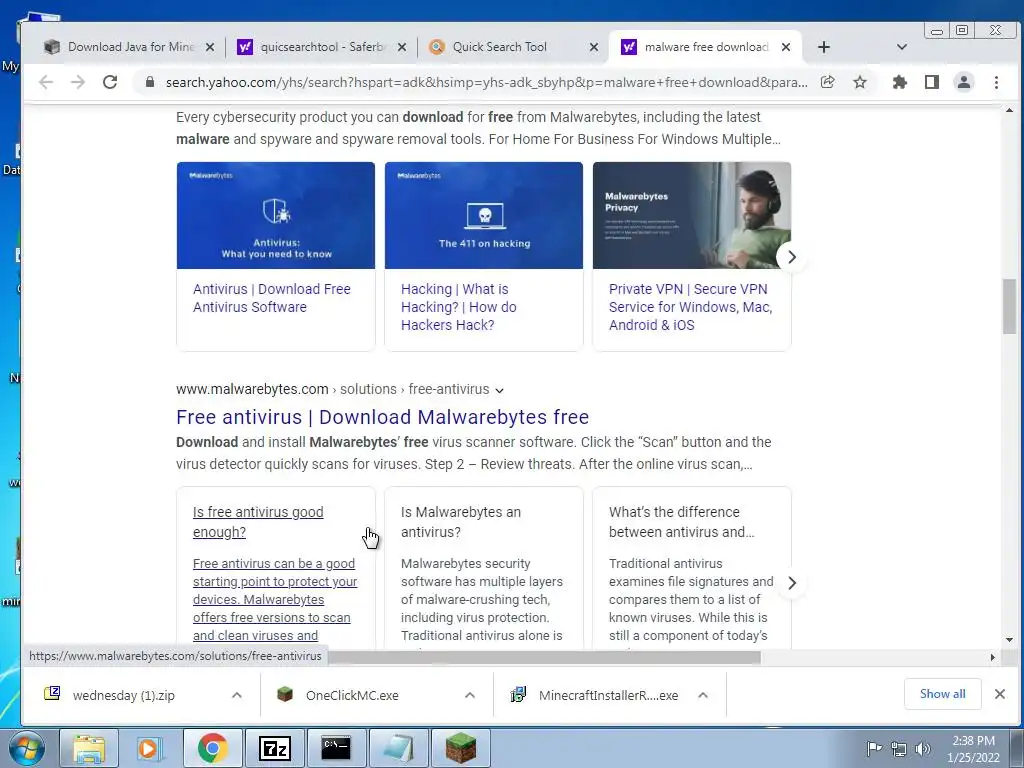Click the page scroll down arrow
Image resolution: width=1024 pixels, height=768 pixels.
(1010, 641)
